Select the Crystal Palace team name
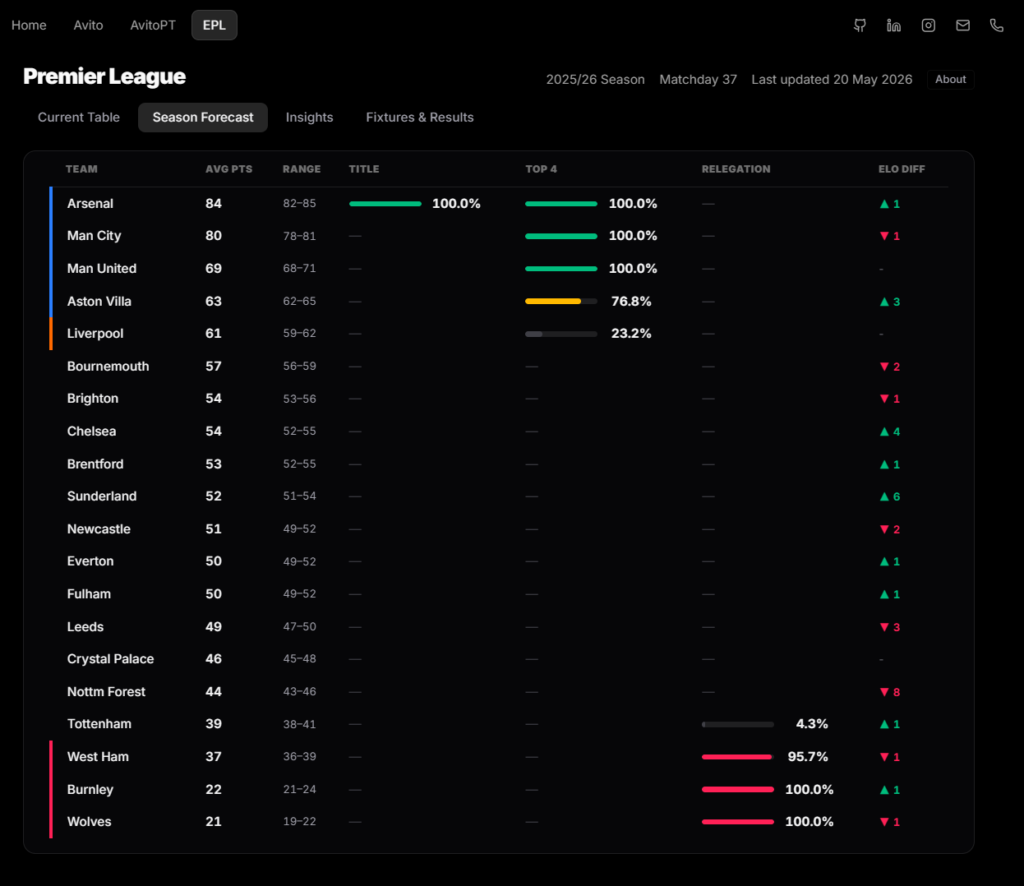Image resolution: width=1024 pixels, height=886 pixels. point(110,659)
